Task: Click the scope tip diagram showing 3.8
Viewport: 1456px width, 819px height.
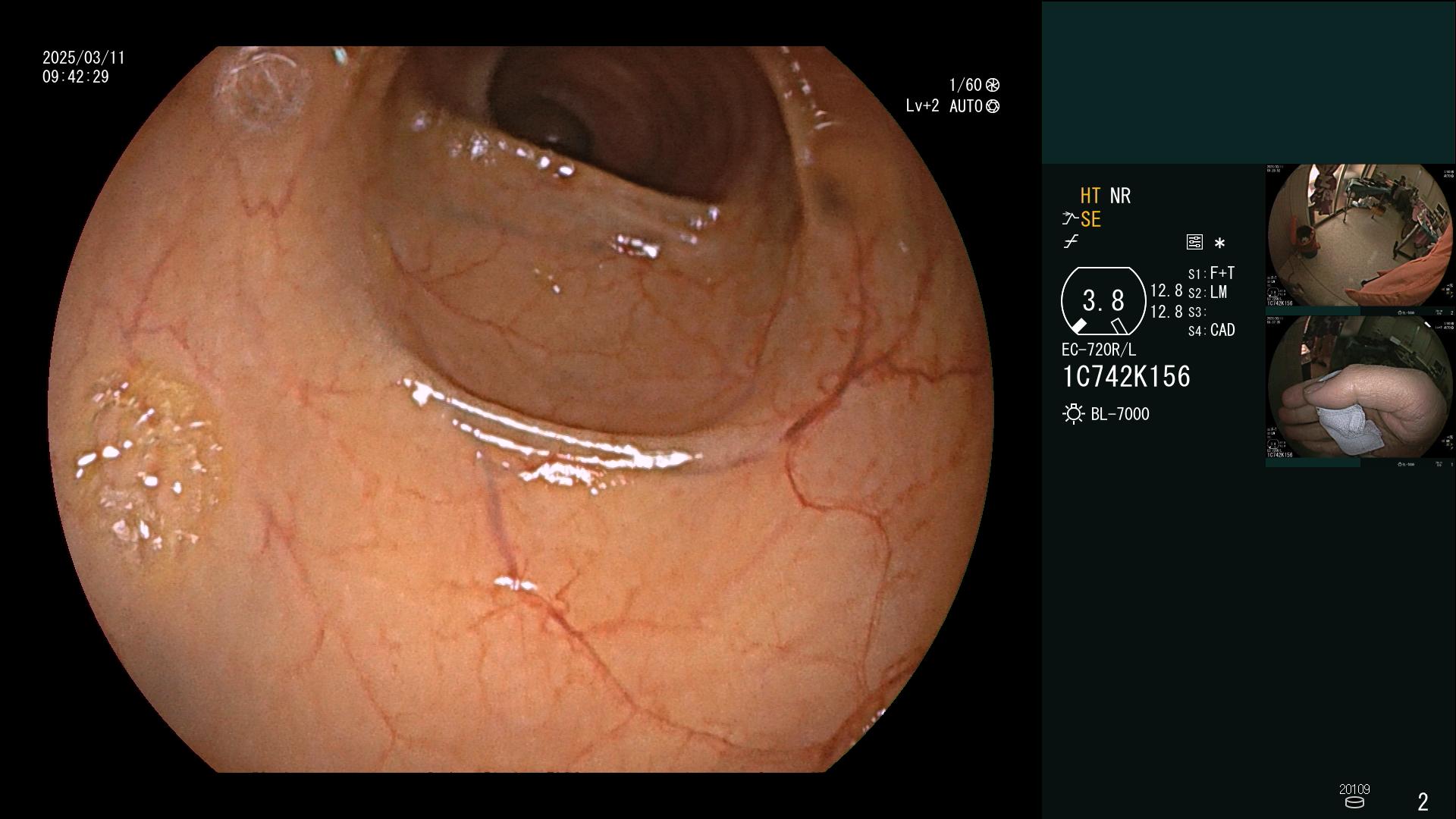Action: (1103, 301)
